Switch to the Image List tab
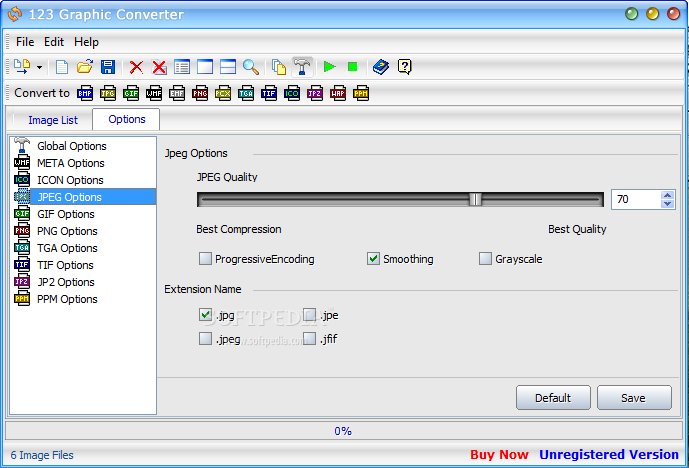This screenshot has height=468, width=689. point(53,120)
